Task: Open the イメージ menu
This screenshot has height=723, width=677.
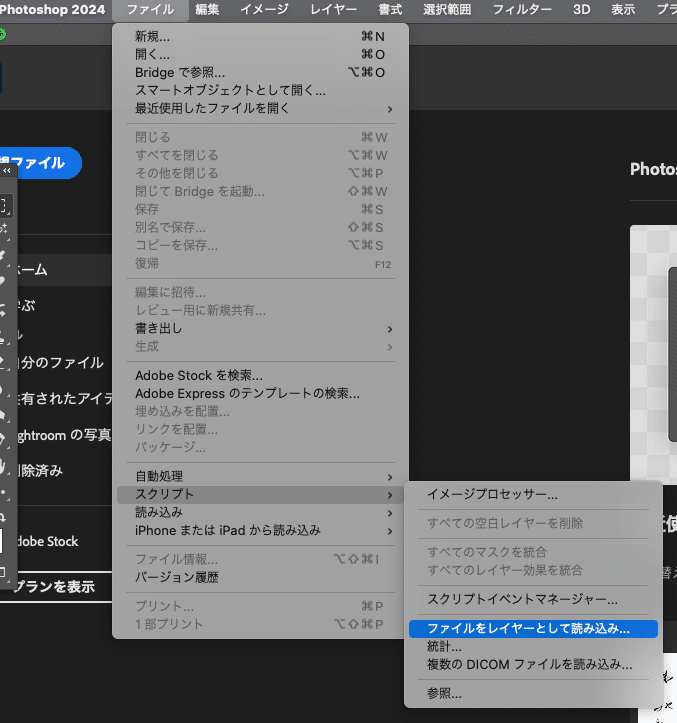Action: (x=264, y=9)
